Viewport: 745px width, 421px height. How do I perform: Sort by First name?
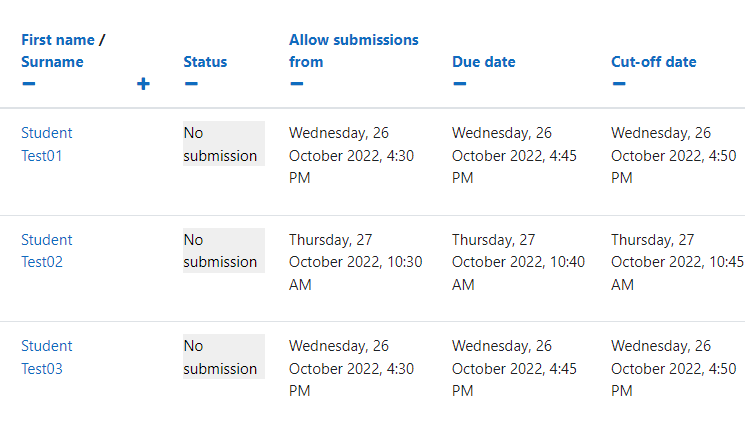(58, 40)
